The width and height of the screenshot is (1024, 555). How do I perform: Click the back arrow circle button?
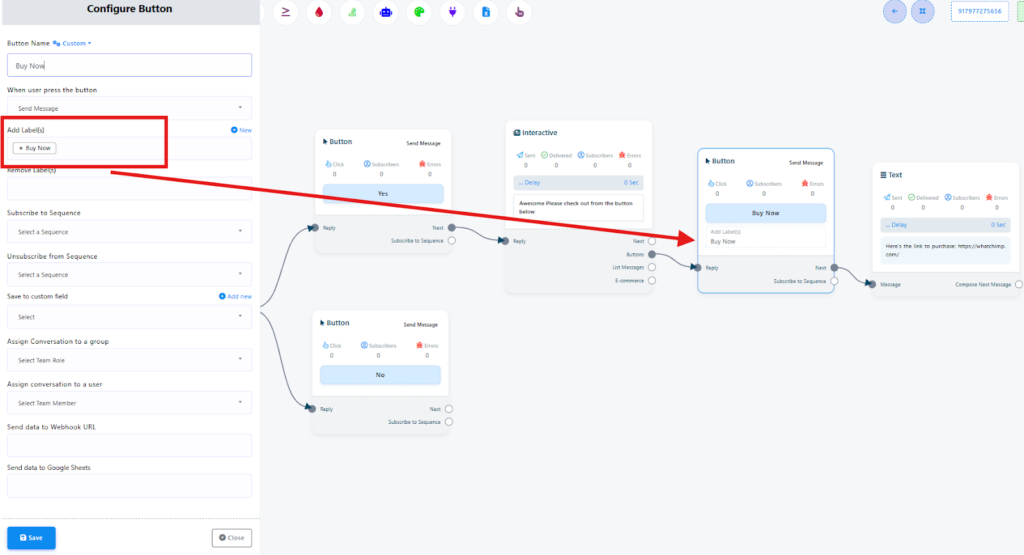[x=894, y=11]
